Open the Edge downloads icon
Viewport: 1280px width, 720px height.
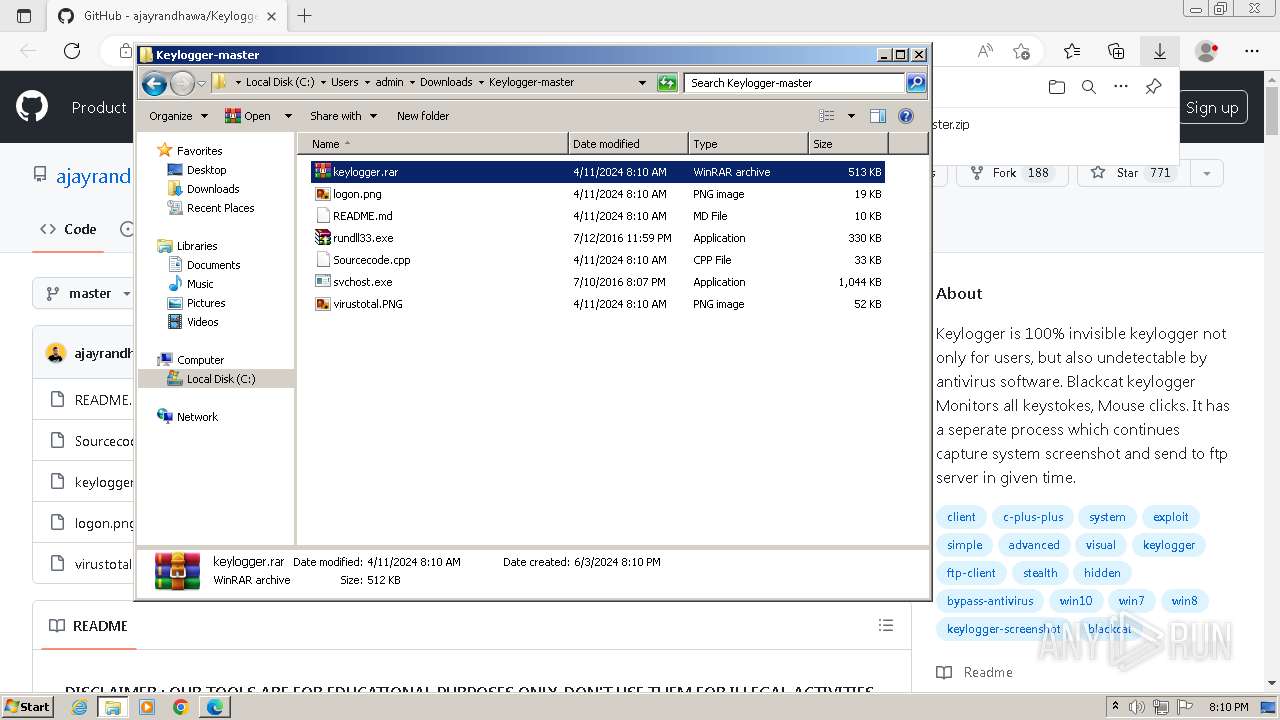pos(1160,51)
